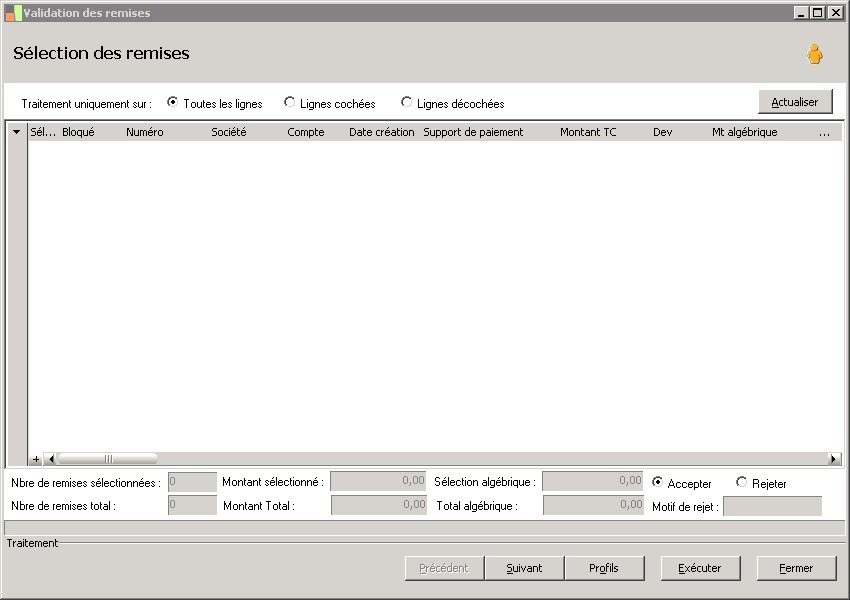Refresh the list with the Actualiser button

pyautogui.click(x=795, y=102)
